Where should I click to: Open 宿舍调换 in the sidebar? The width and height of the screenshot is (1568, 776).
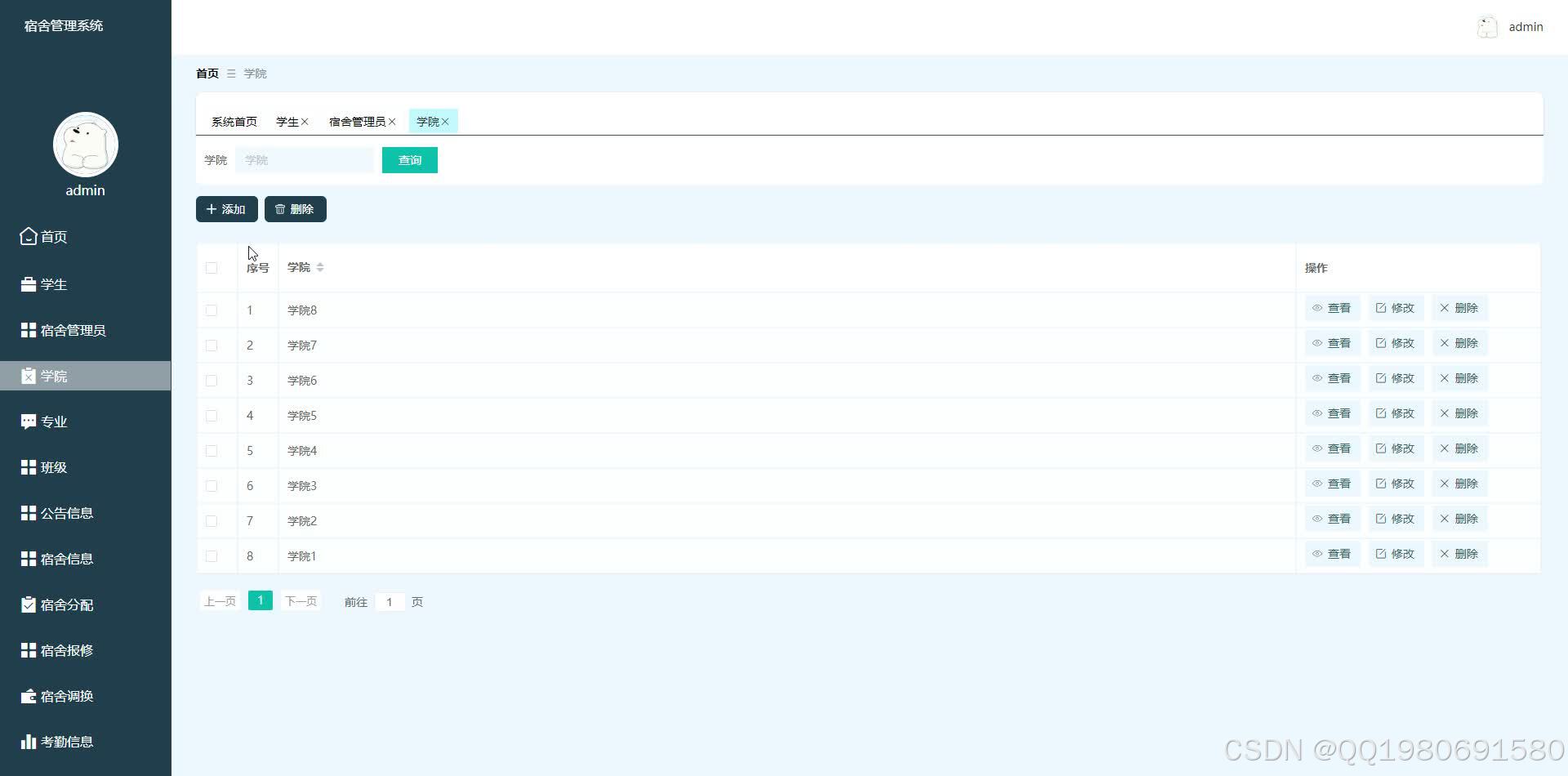click(85, 696)
